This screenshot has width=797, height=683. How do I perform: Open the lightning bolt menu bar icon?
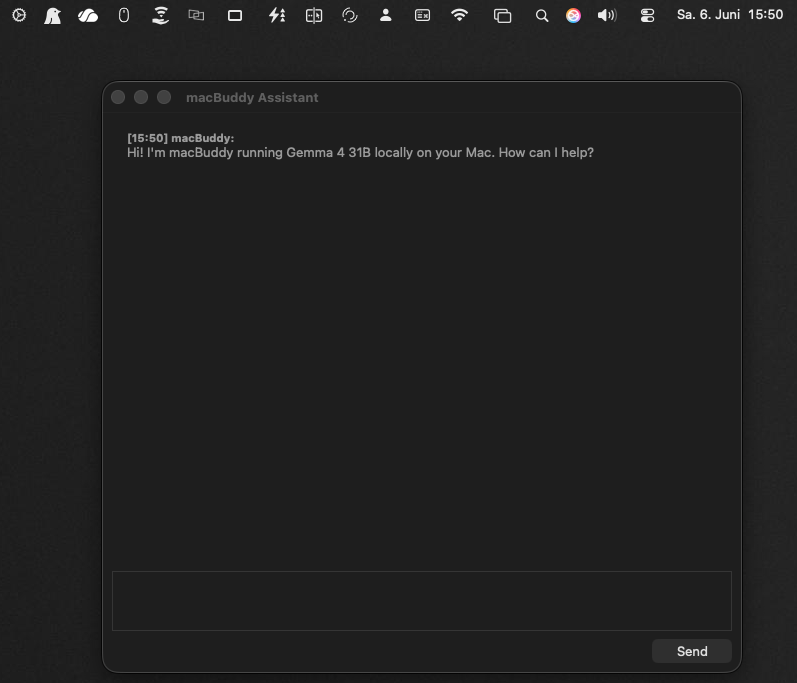click(277, 15)
